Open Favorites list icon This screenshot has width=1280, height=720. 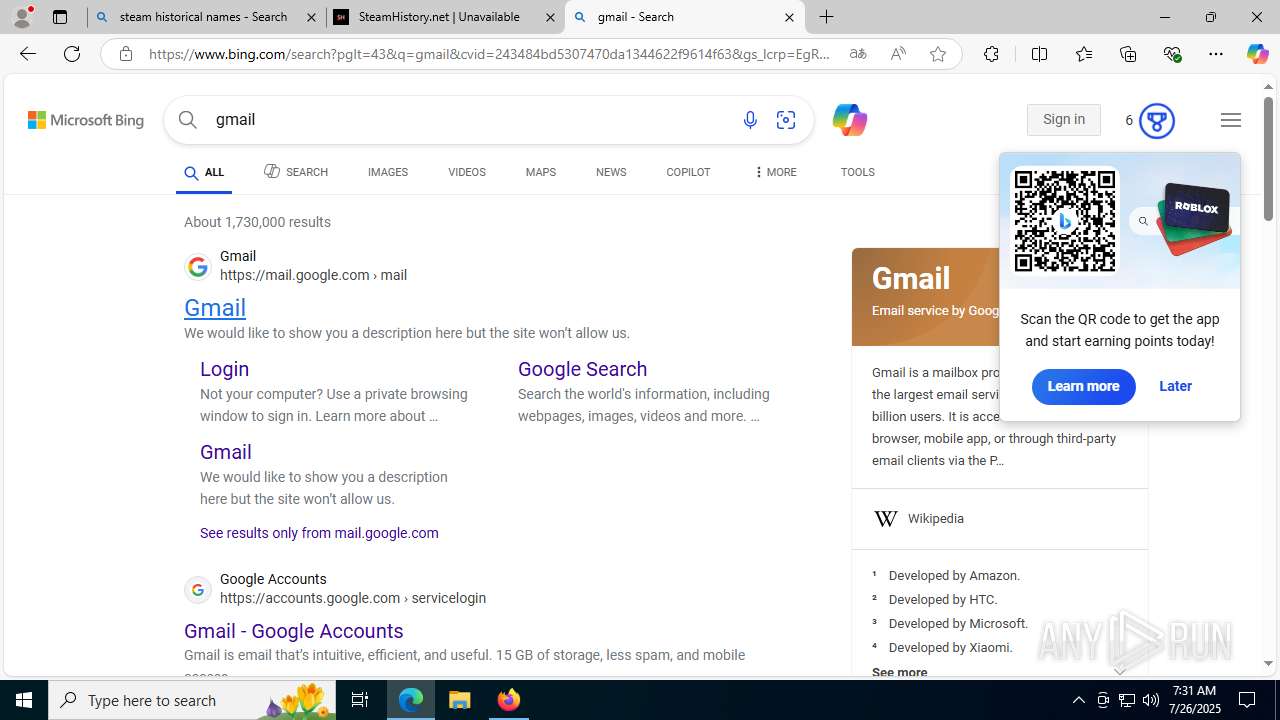[x=1084, y=54]
